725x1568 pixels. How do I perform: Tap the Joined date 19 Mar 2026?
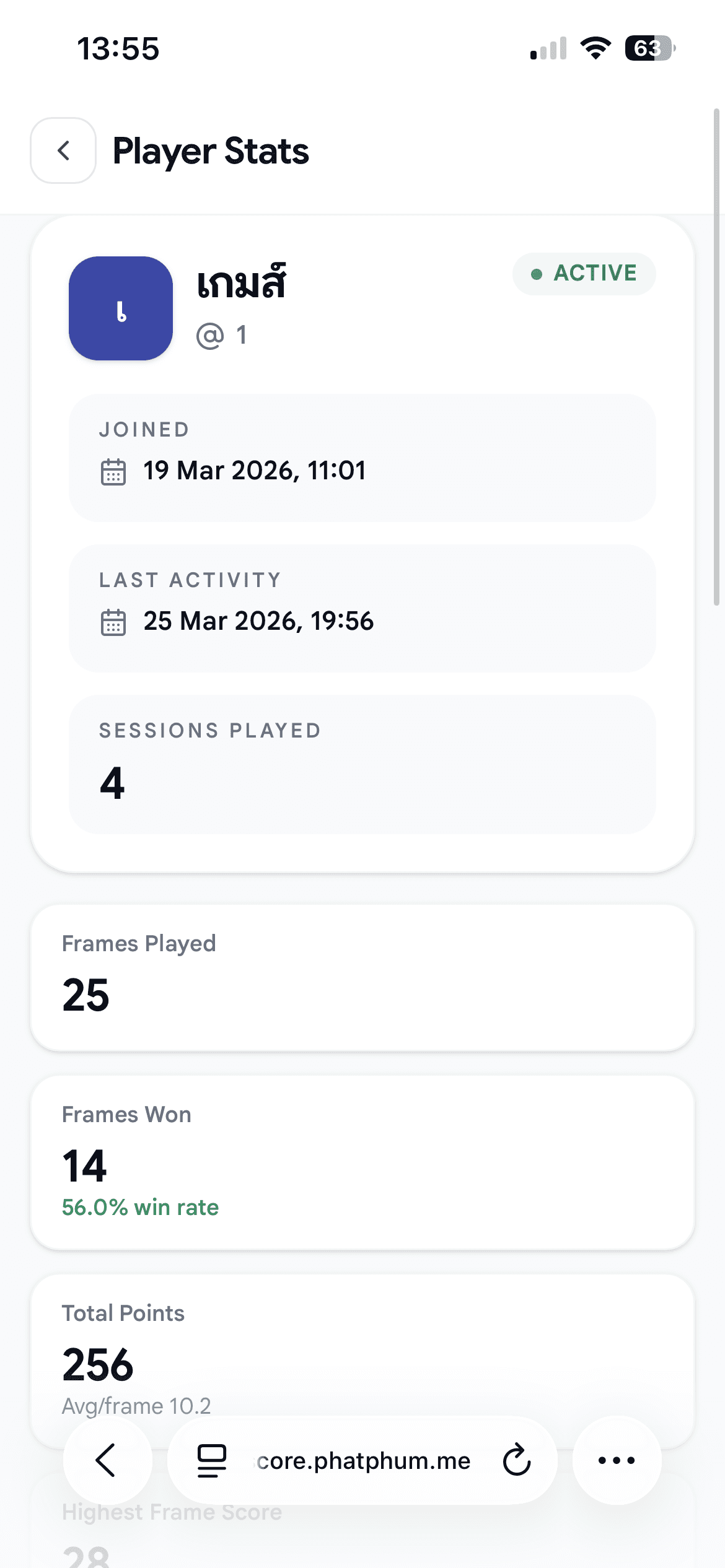tap(255, 471)
